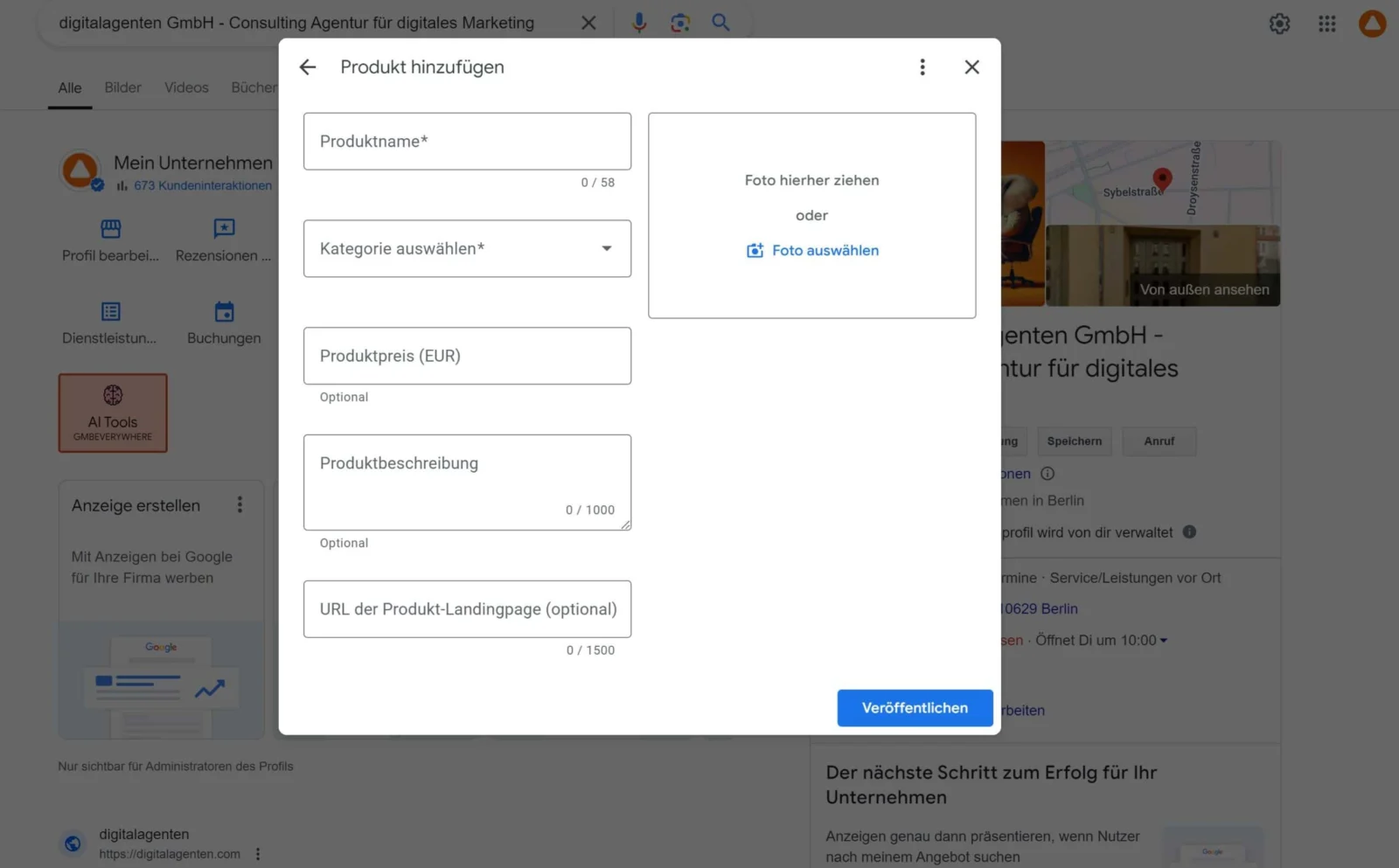Switch to the Videos search tab
Viewport: 1399px width, 868px height.
(186, 87)
